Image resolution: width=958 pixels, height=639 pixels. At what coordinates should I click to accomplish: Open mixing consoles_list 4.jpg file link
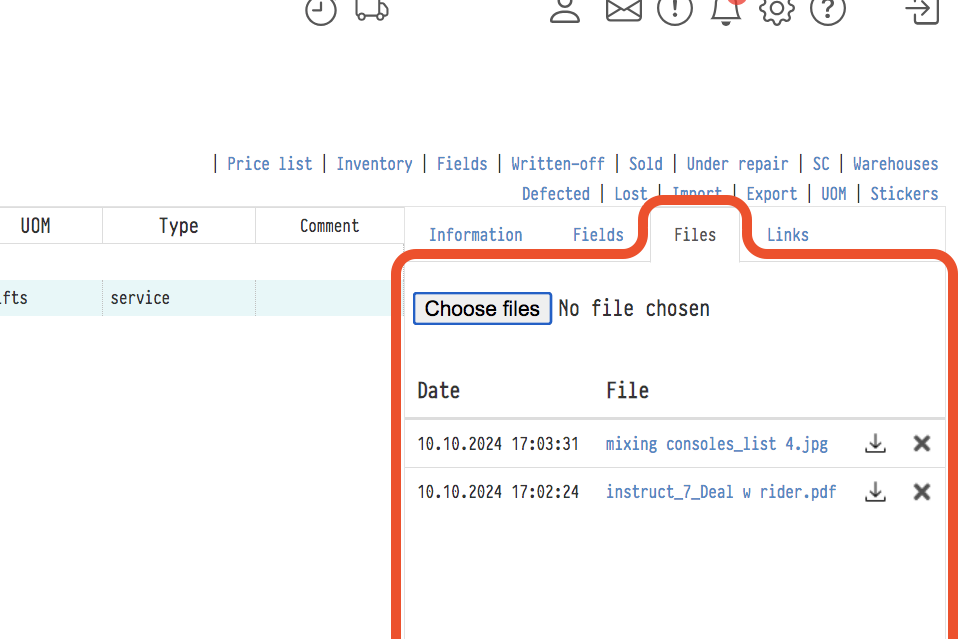coord(716,444)
